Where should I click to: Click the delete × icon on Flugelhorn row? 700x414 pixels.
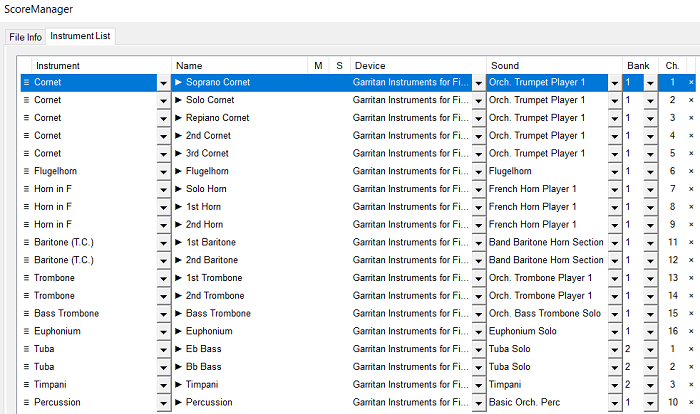pyautogui.click(x=690, y=171)
